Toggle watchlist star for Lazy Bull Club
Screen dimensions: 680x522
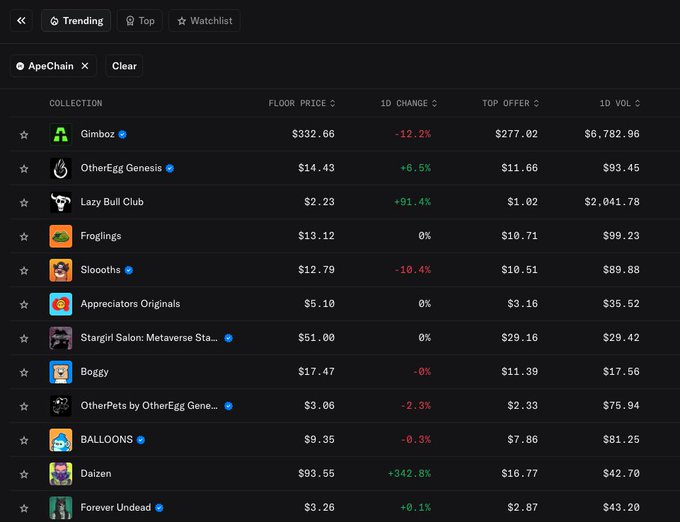[24, 202]
